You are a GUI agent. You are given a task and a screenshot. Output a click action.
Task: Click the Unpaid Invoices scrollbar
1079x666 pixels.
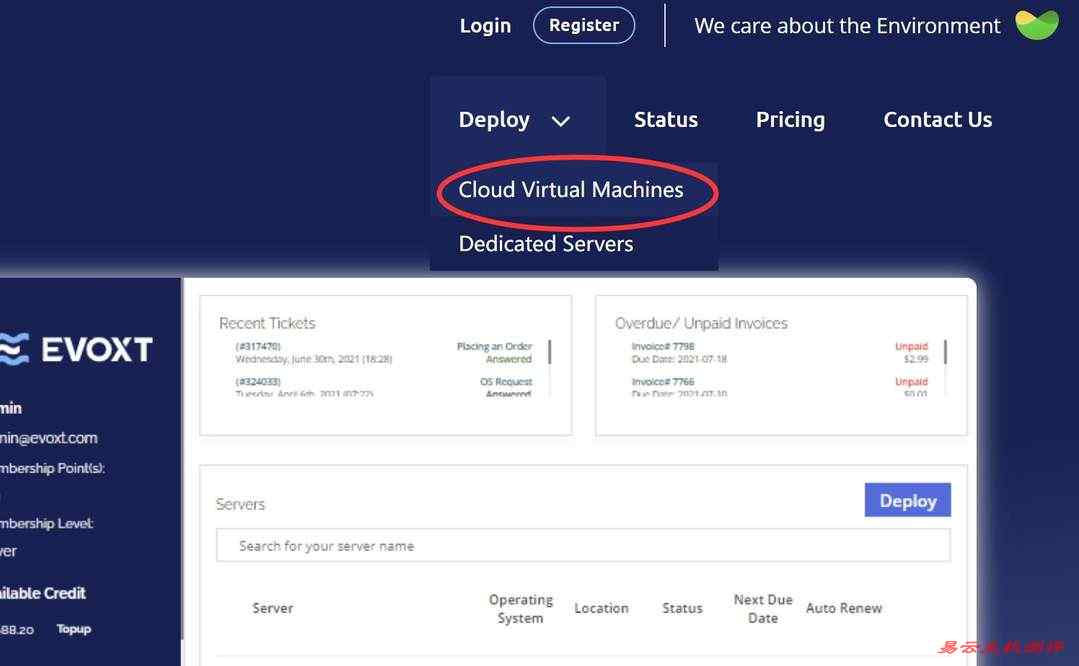point(946,352)
